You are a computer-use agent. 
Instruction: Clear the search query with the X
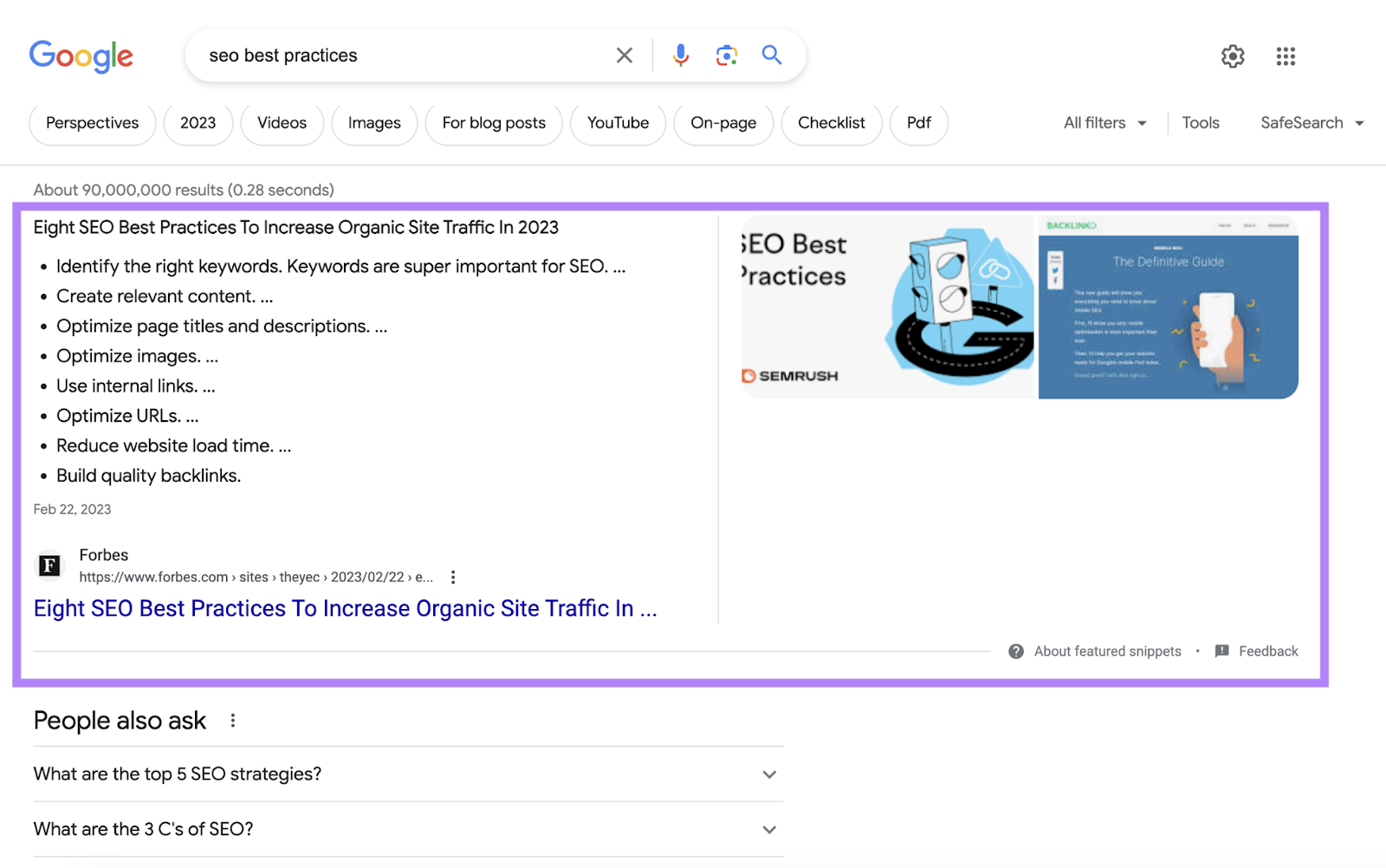624,54
